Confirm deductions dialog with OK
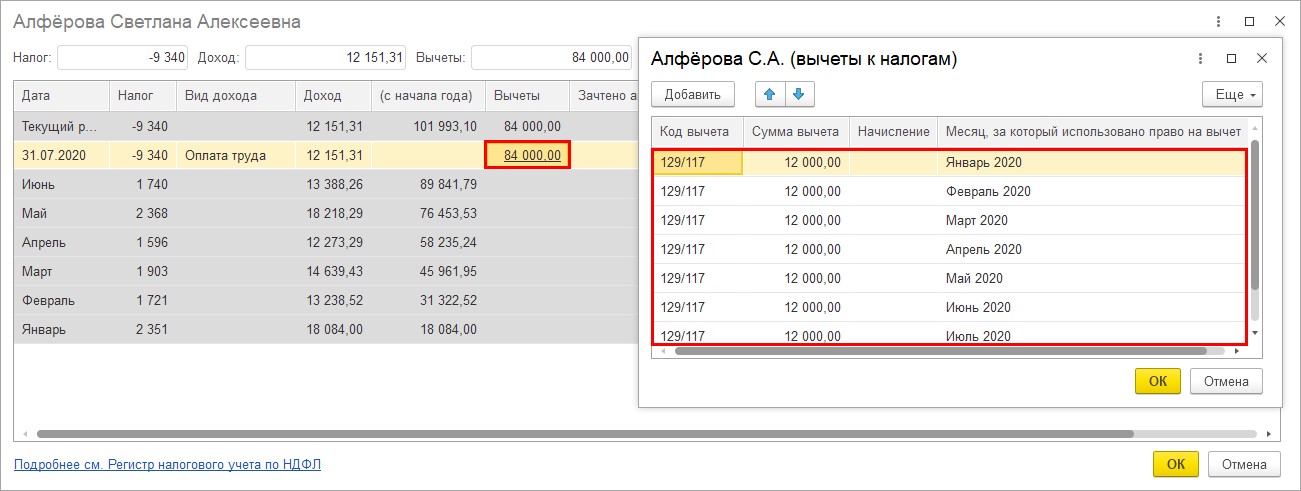The width and height of the screenshot is (1301, 491). tap(1158, 381)
